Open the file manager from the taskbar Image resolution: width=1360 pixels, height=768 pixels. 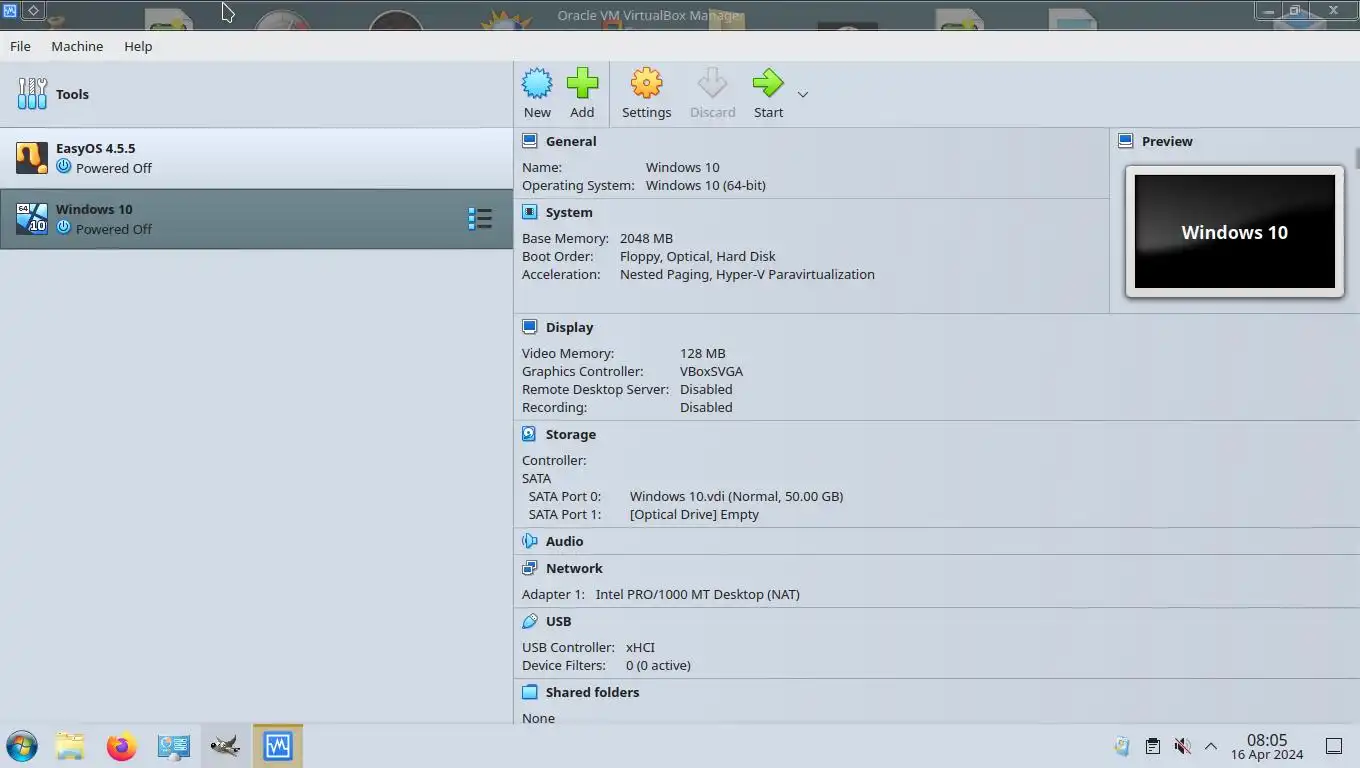(70, 746)
